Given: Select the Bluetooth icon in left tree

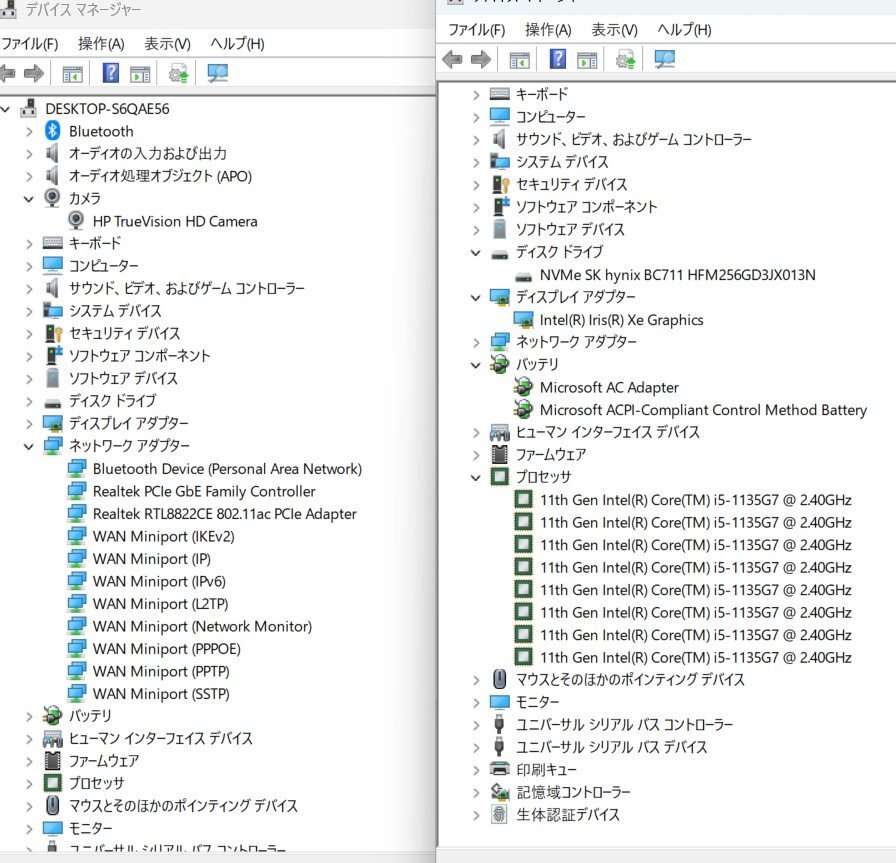Looking at the screenshot, I should tap(53, 131).
